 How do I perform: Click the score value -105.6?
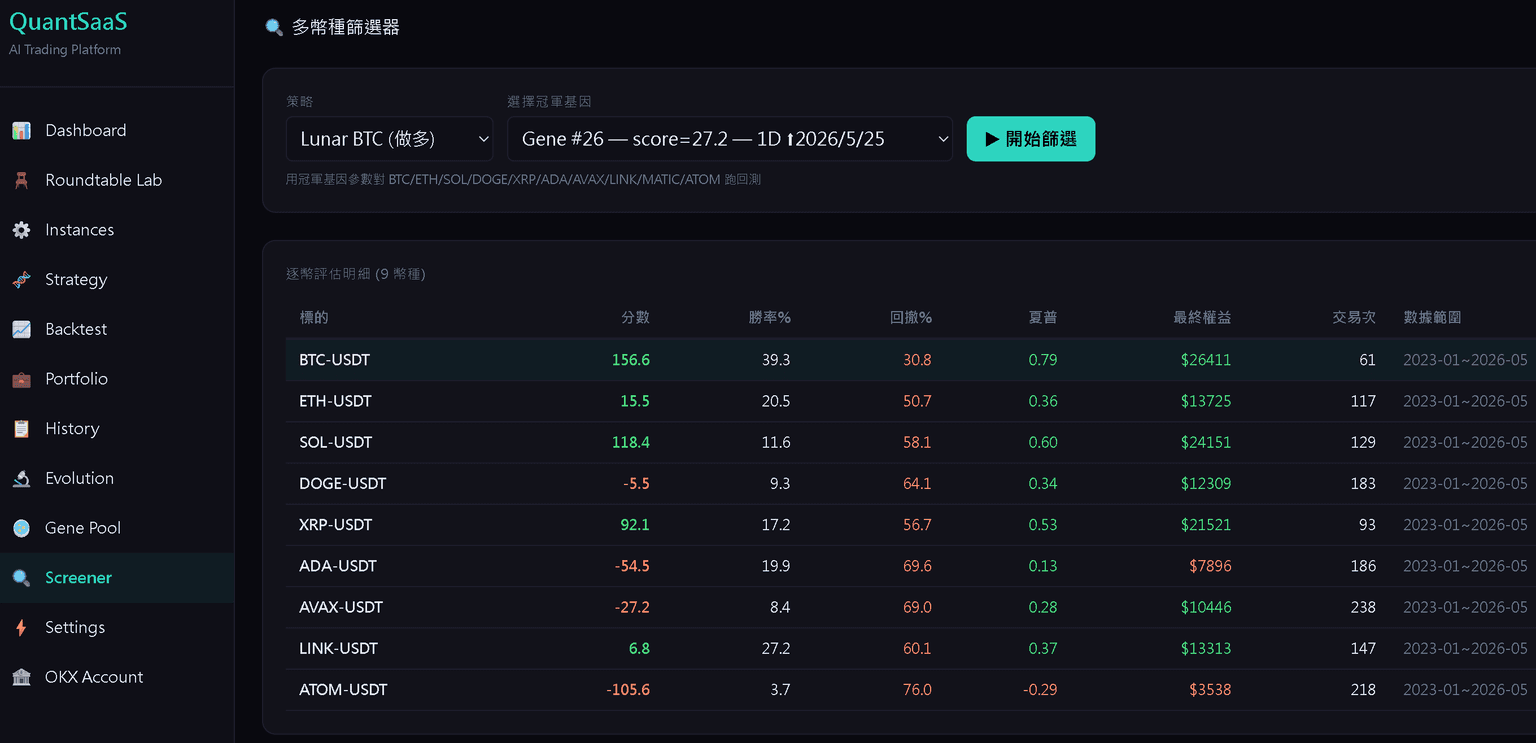point(628,690)
